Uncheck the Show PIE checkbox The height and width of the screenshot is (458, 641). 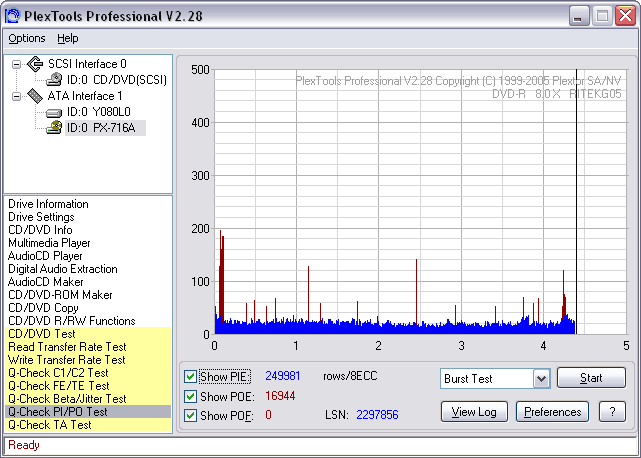click(190, 376)
